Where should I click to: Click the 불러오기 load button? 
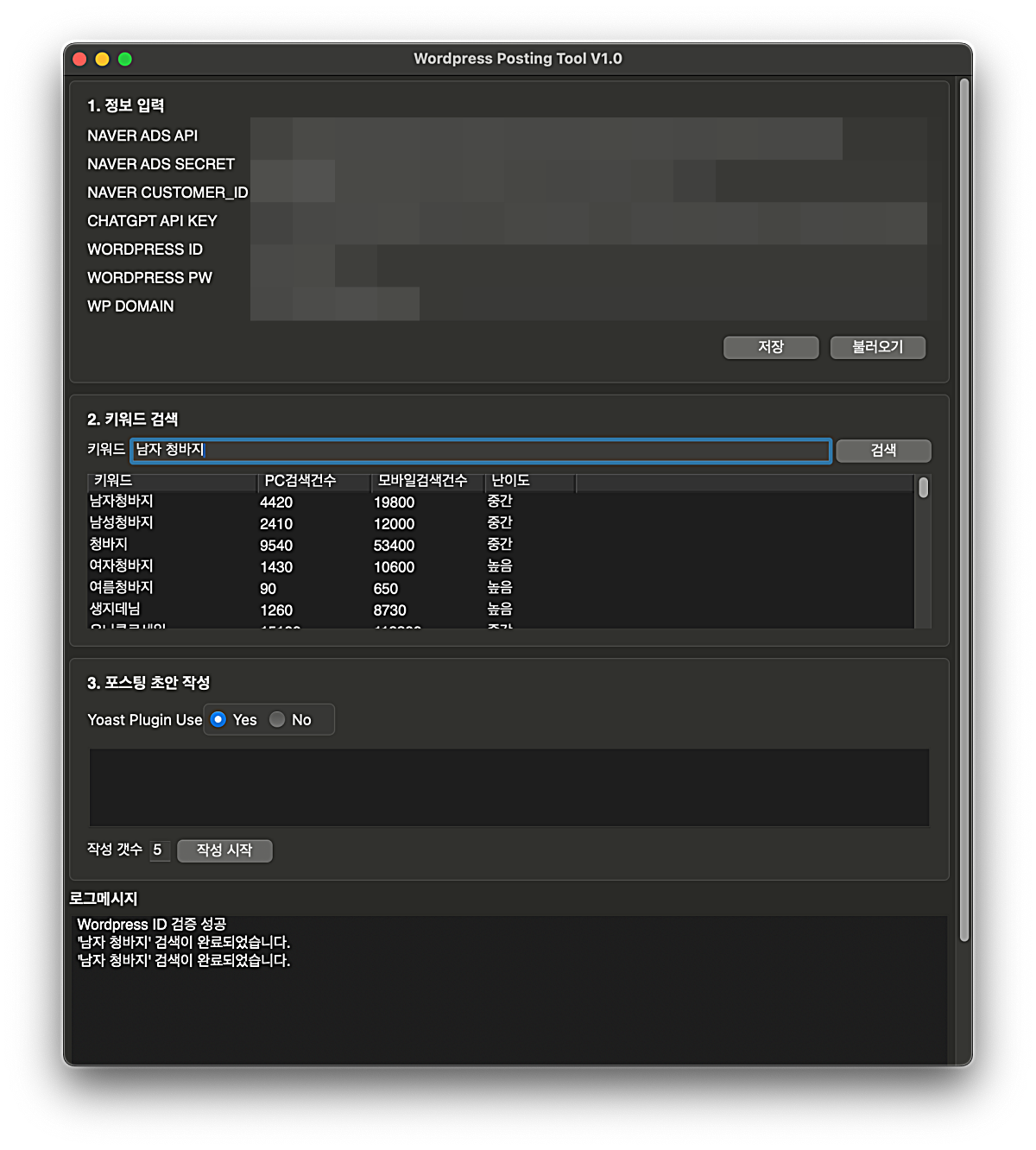click(877, 347)
